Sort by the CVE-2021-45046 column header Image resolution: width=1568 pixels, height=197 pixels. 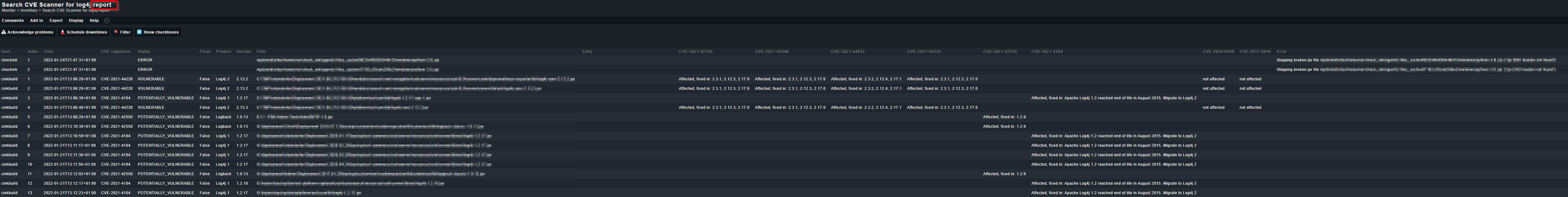click(772, 52)
